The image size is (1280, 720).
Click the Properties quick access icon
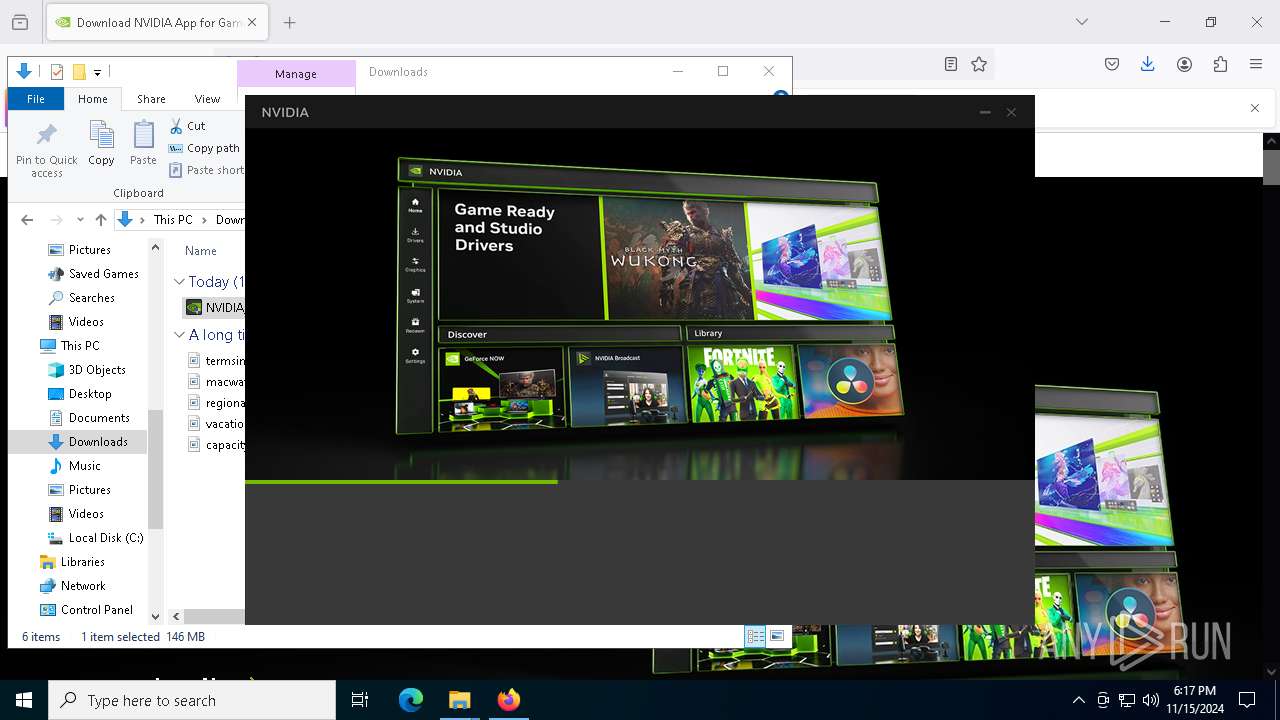pos(57,72)
